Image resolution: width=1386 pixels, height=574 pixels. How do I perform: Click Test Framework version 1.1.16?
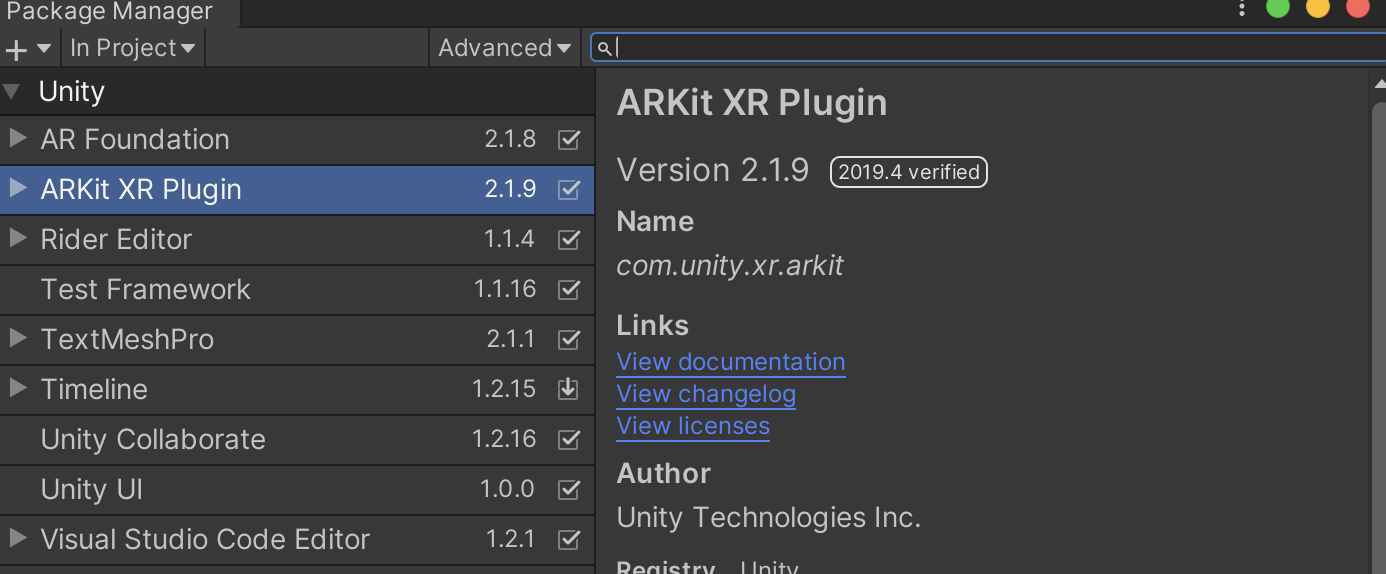point(505,289)
